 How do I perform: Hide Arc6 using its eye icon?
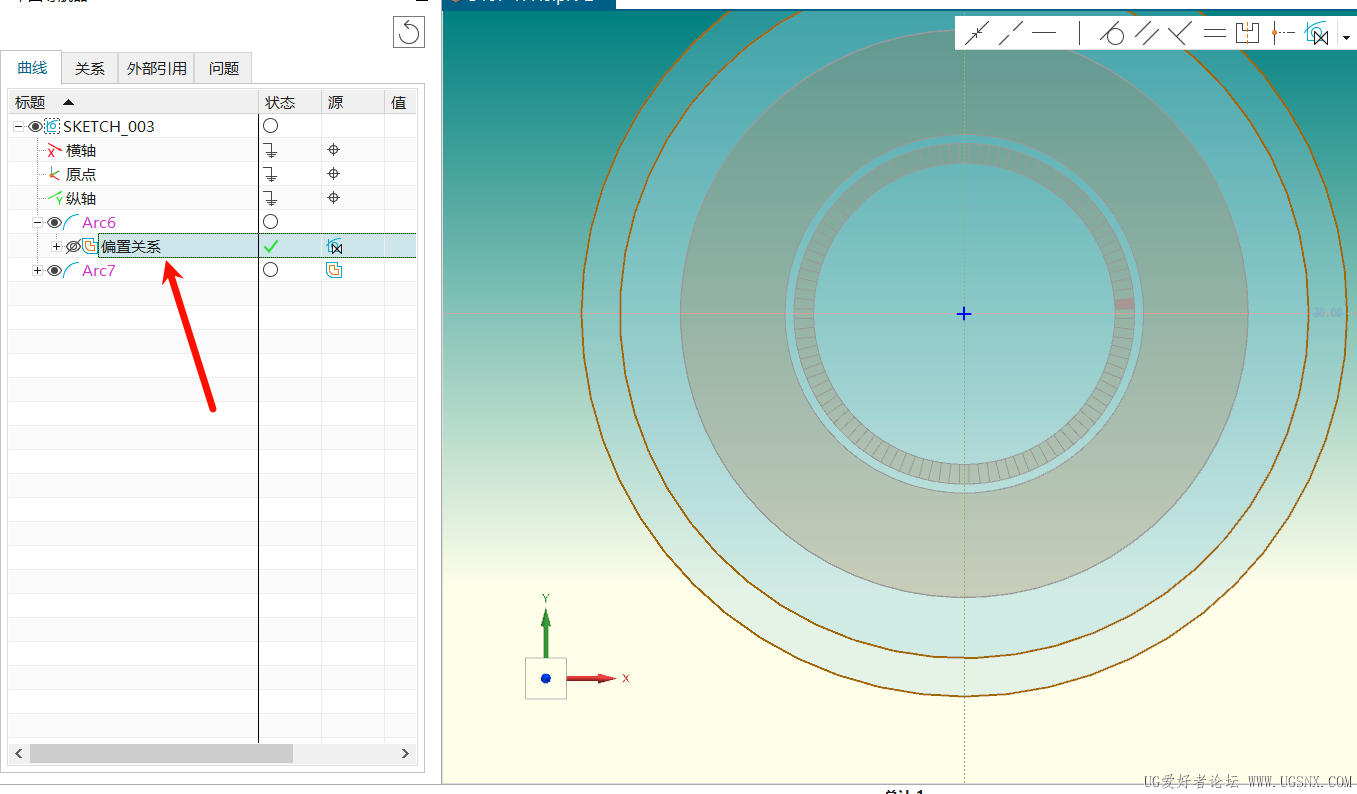tap(54, 223)
